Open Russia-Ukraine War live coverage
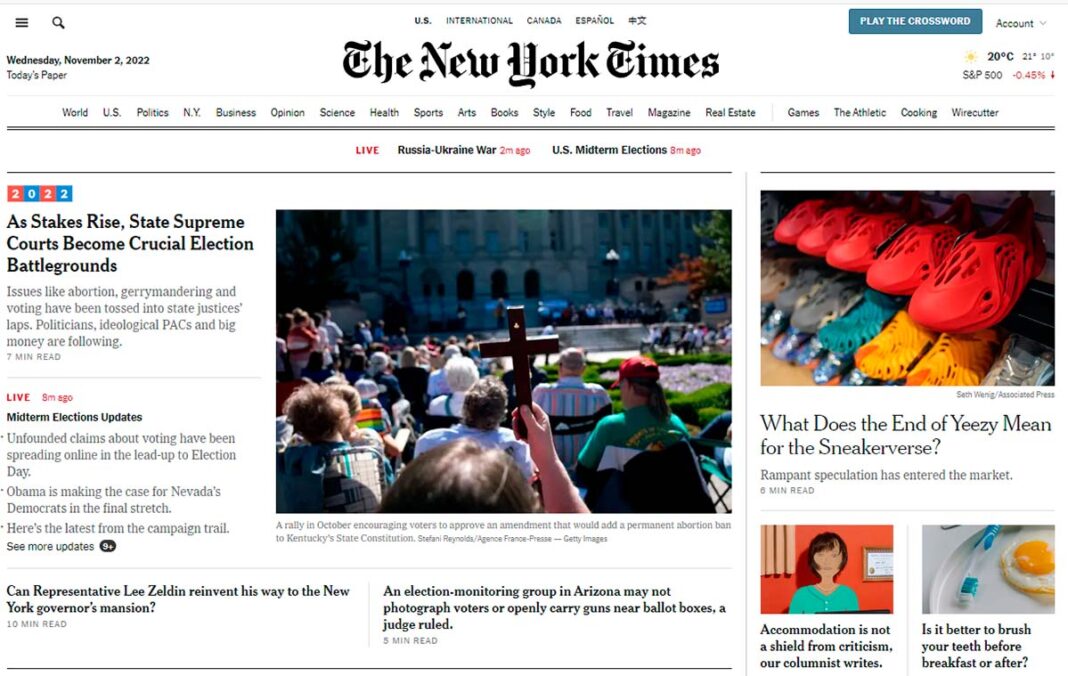Image resolution: width=1068 pixels, height=676 pixels. pos(447,150)
